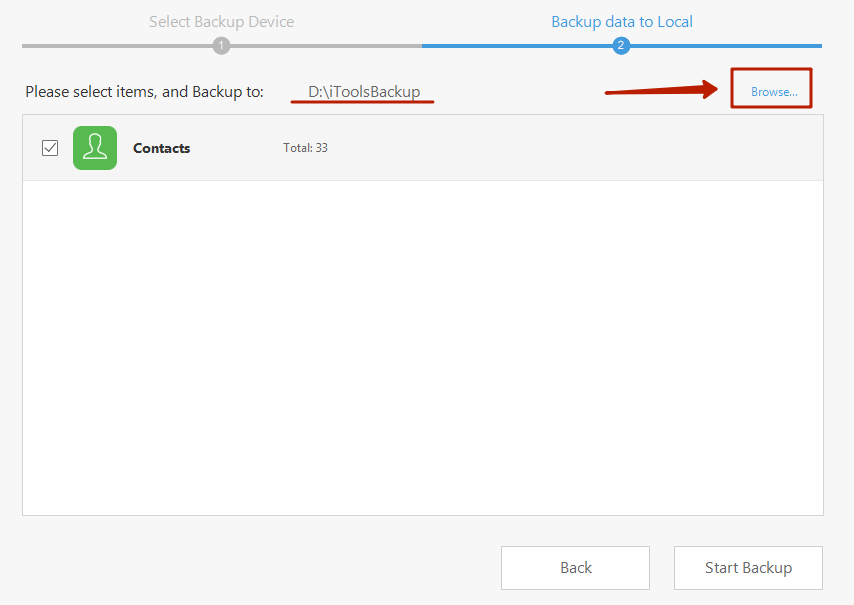
Task: Open the Browse... folder chooser link
Action: [774, 92]
